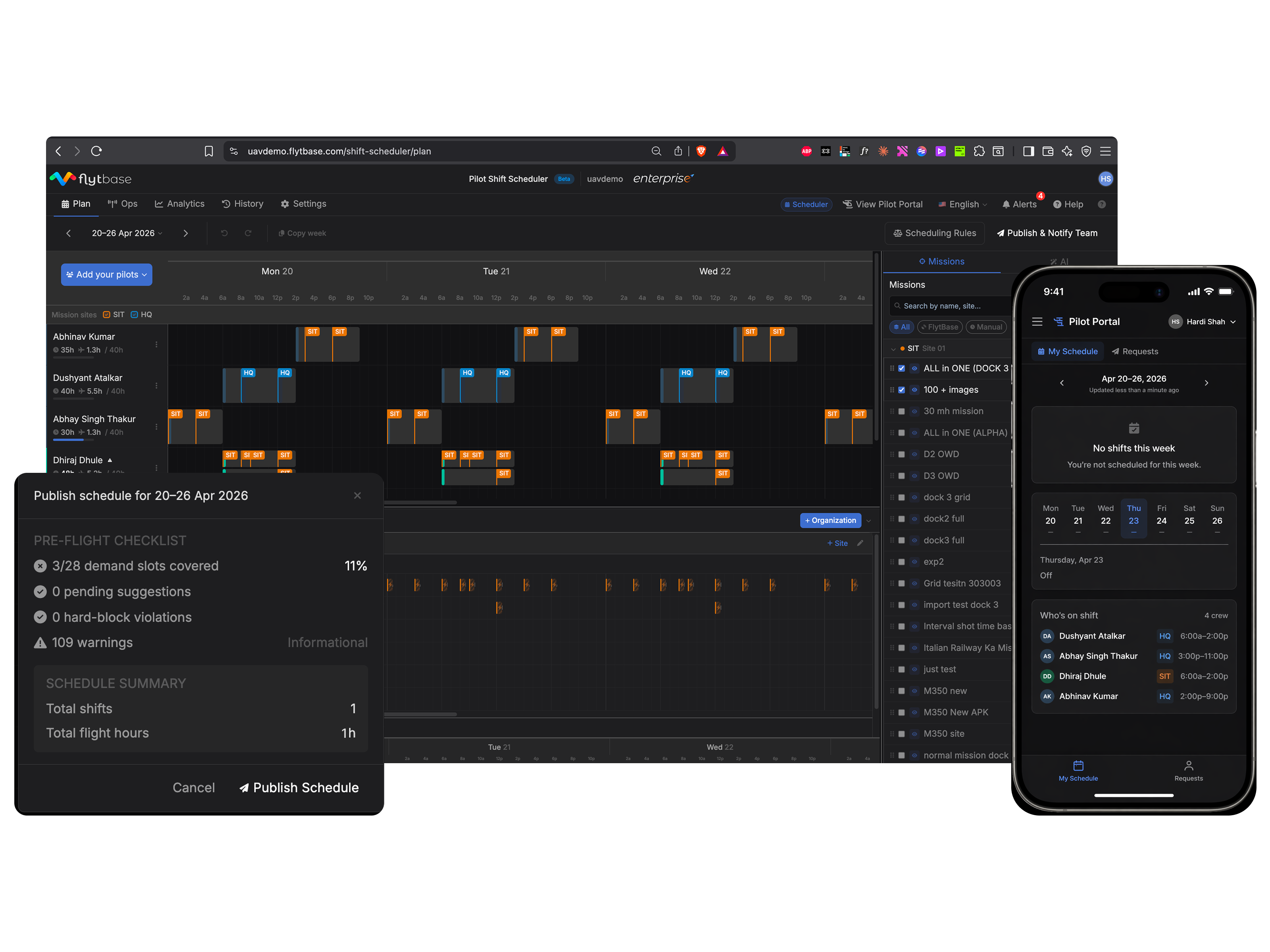This screenshot has width=1270, height=952.
Task: Check the D2 OWD mission checkbox
Action: [x=901, y=455]
